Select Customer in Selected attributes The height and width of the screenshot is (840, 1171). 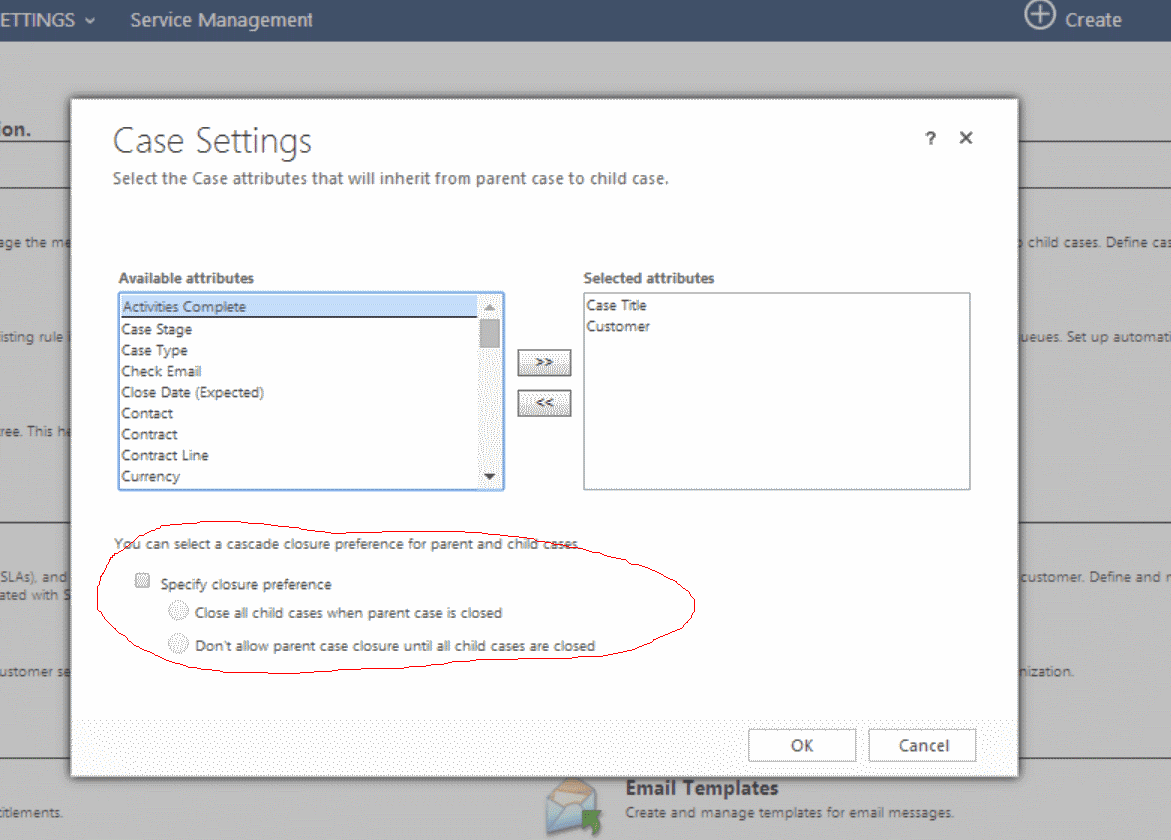tap(617, 326)
